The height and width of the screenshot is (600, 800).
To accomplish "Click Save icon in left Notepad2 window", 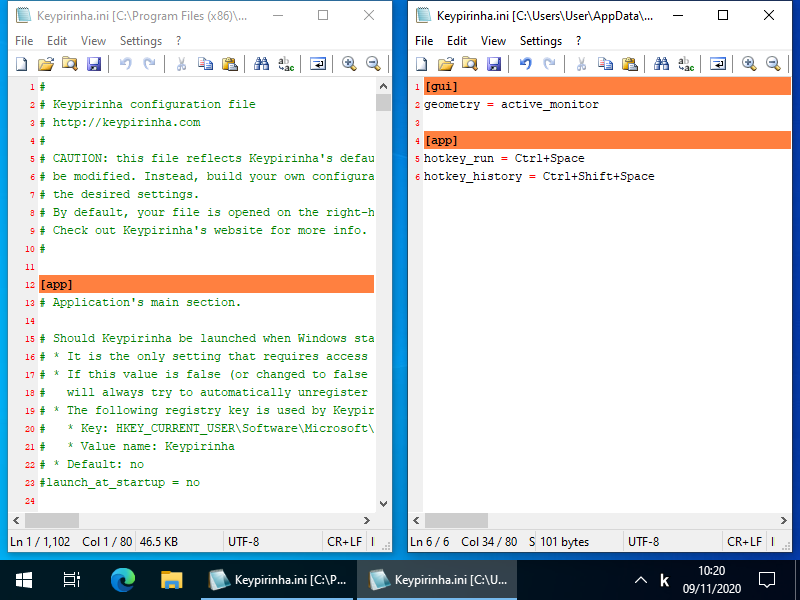I will pyautogui.click(x=94, y=64).
